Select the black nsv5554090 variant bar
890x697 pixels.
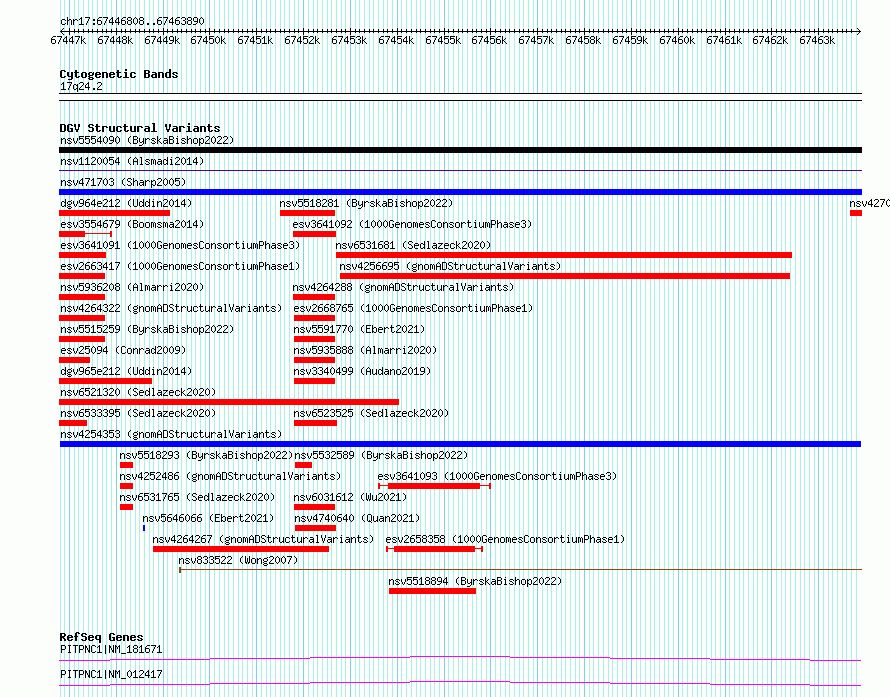460,150
